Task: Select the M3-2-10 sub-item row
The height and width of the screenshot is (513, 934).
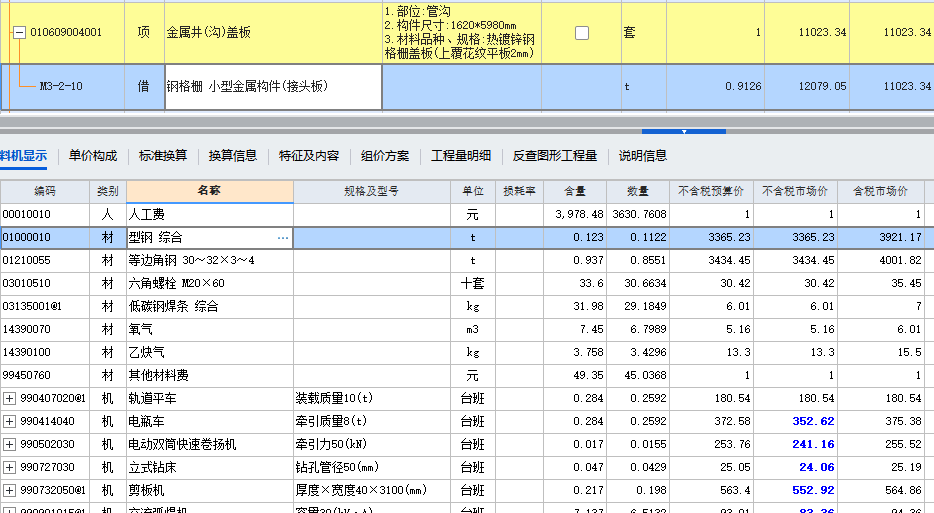Action: (467, 86)
